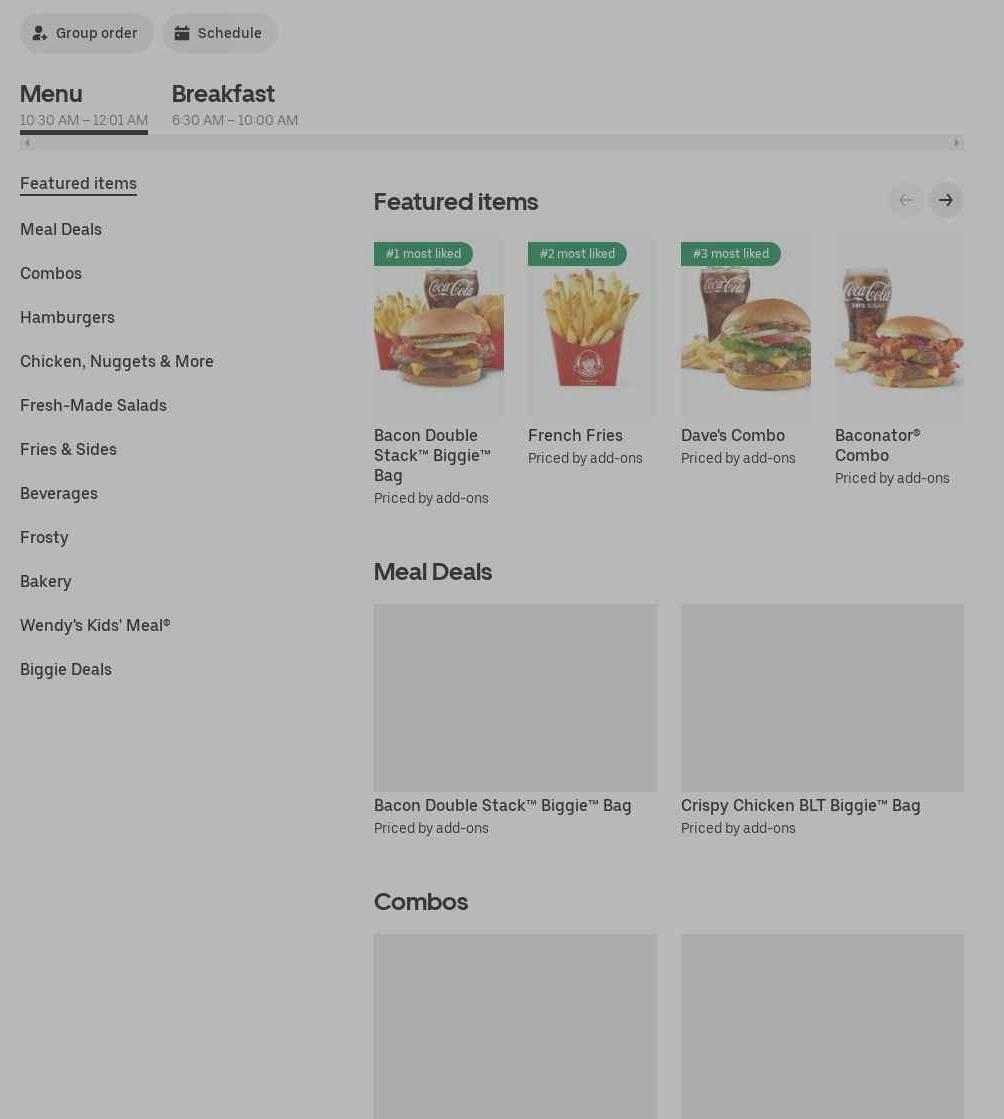Navigate to Wendy's Kids' Meal section
The height and width of the screenshot is (1119, 1004).
96,625
